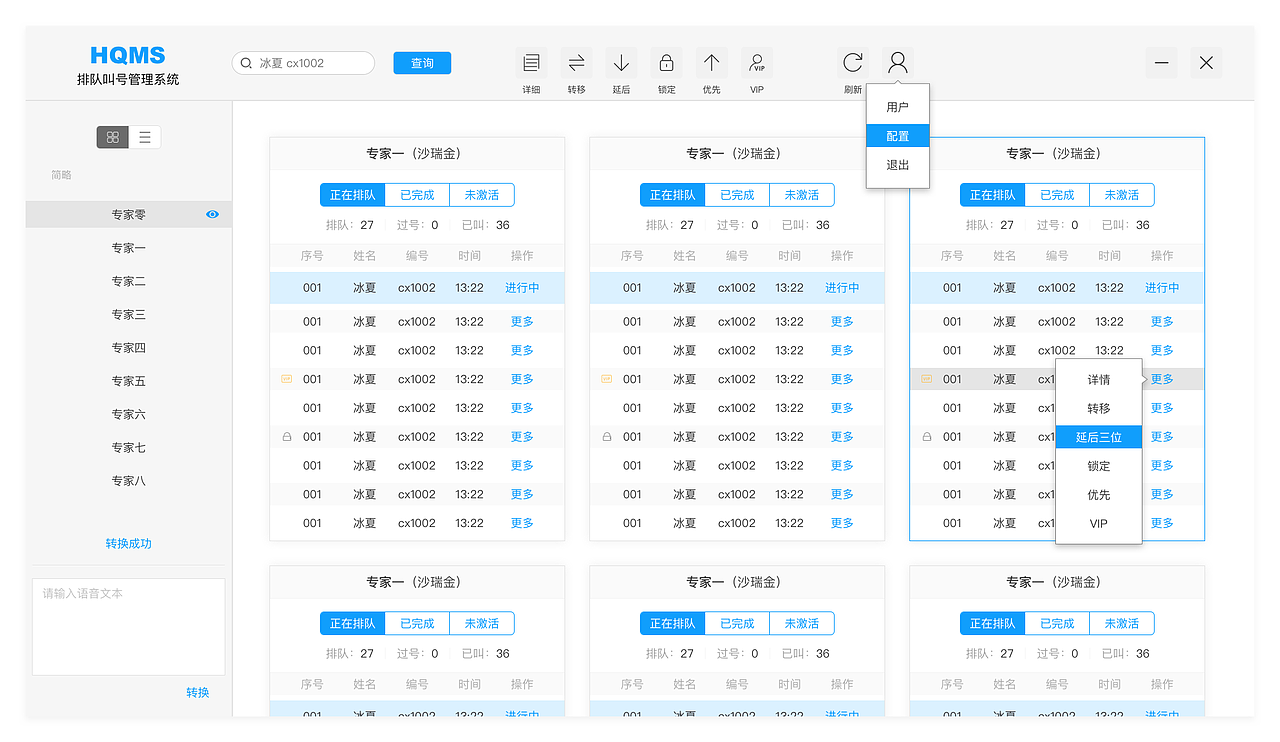This screenshot has height=742, width=1280.
Task: Toggle visibility eye icon next to 专家零
Action: coord(211,213)
